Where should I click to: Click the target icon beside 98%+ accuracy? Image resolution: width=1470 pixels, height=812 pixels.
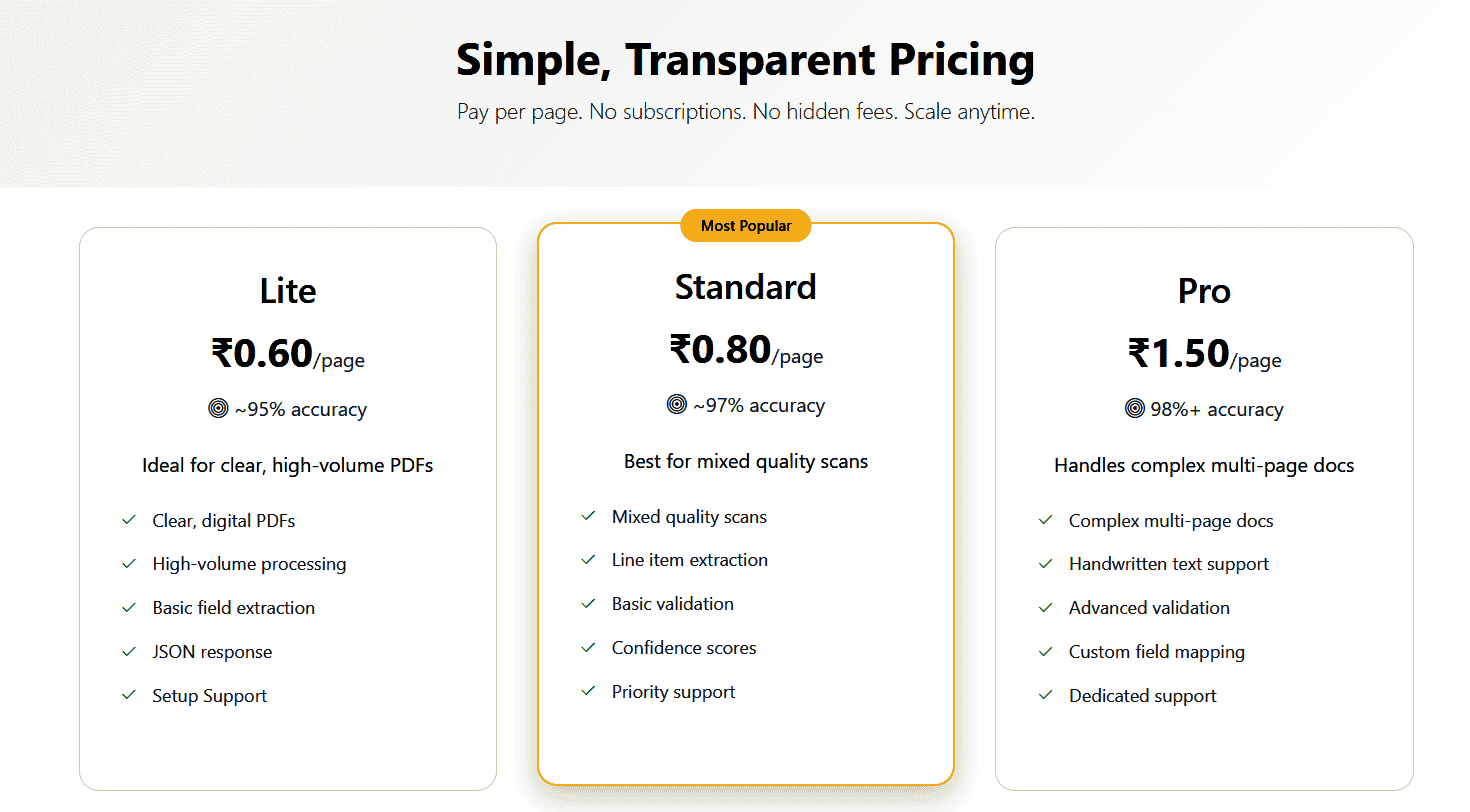[x=1134, y=408]
